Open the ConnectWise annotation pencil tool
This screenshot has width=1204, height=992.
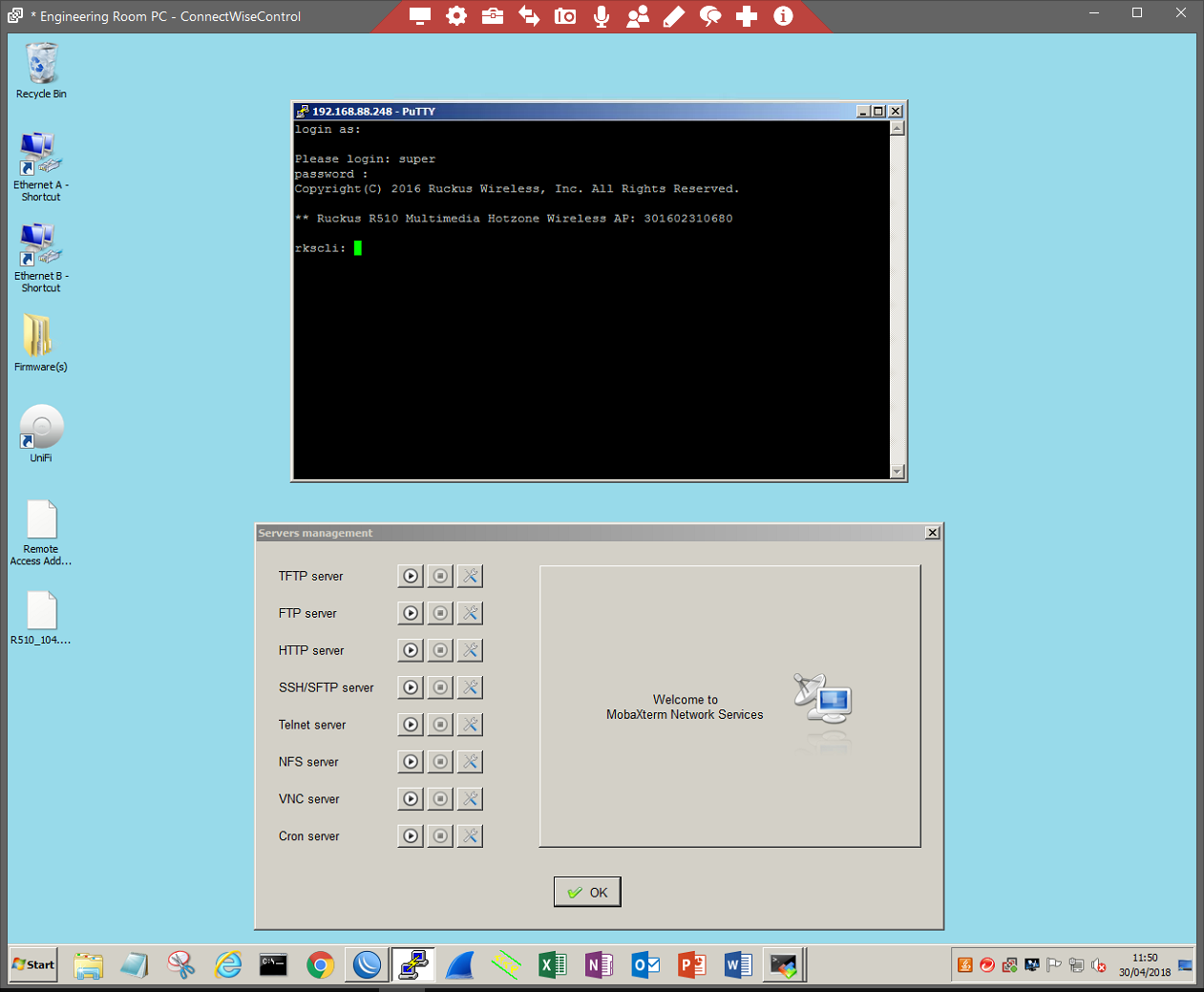point(674,16)
